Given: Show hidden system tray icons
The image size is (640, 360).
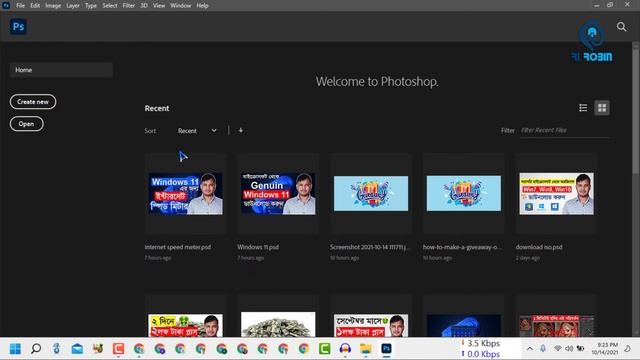Looking at the screenshot, I should (529, 349).
